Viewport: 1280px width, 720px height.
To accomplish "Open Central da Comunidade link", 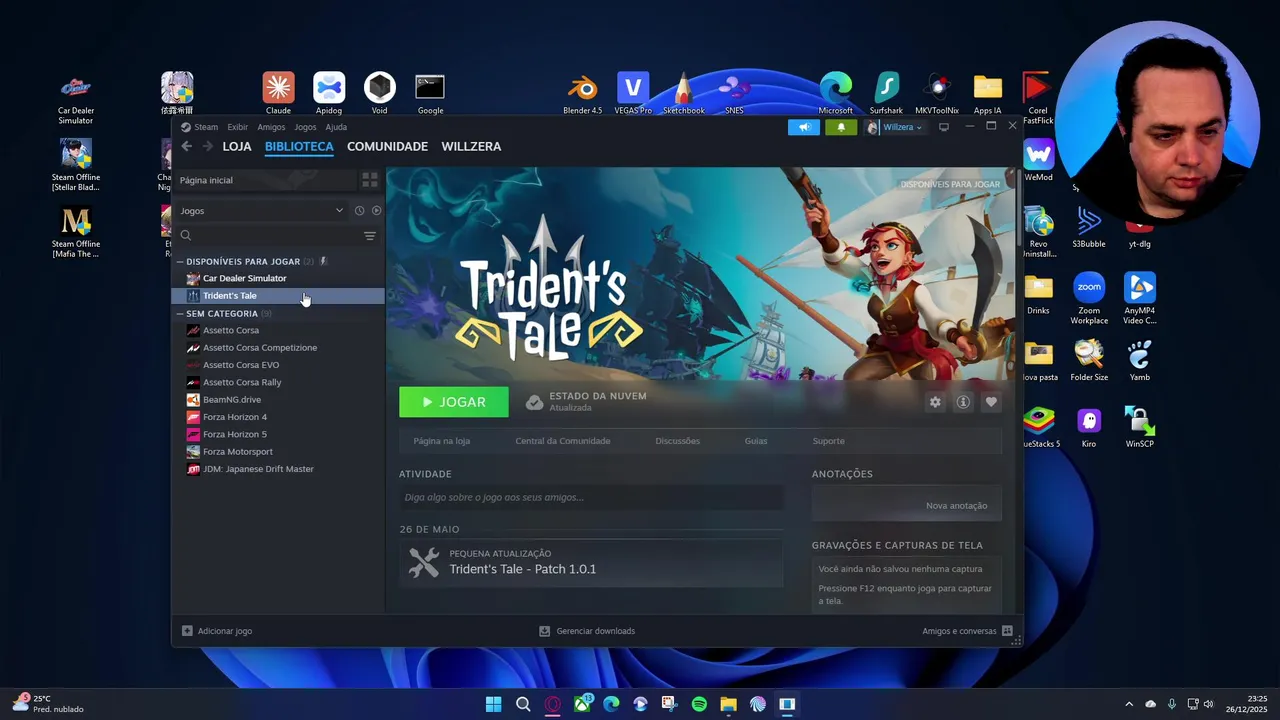I will tap(563, 441).
